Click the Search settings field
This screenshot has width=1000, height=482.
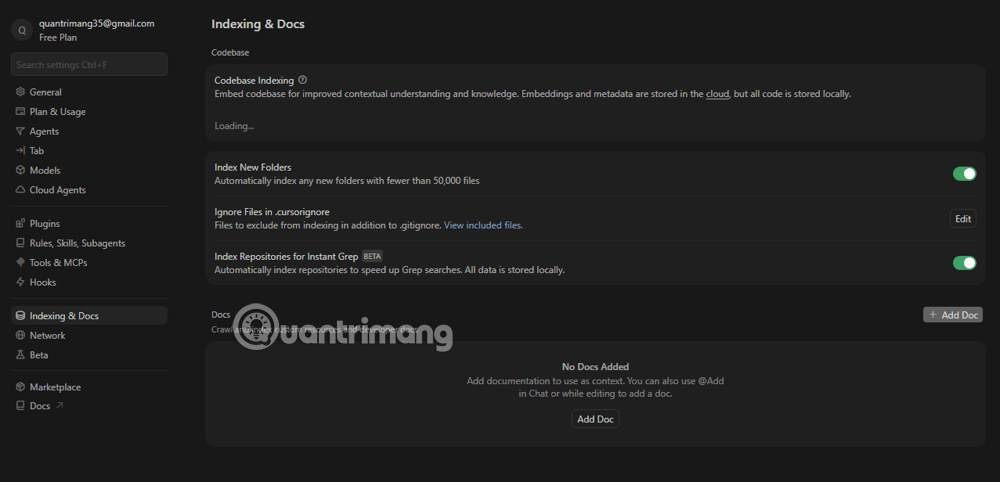(x=89, y=64)
